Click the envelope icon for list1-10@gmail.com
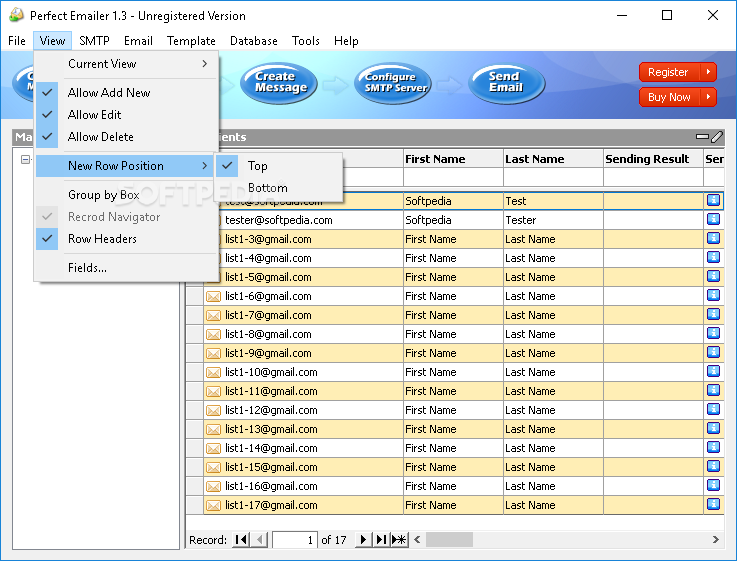Viewport: 737px width, 561px height. click(x=213, y=373)
